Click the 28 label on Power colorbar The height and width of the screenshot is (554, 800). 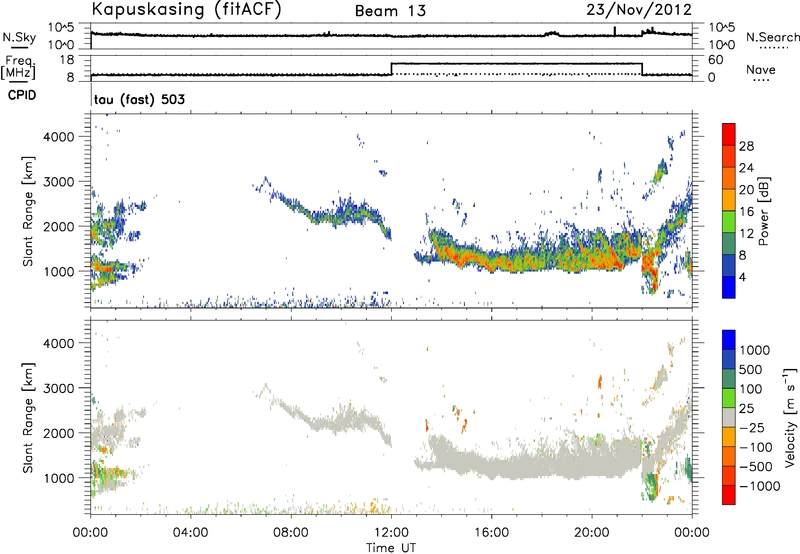click(x=746, y=146)
